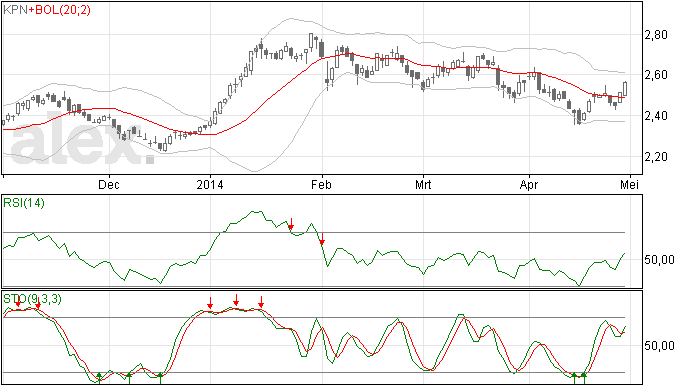Select the +BOL(20;2) indicator label

59,10
